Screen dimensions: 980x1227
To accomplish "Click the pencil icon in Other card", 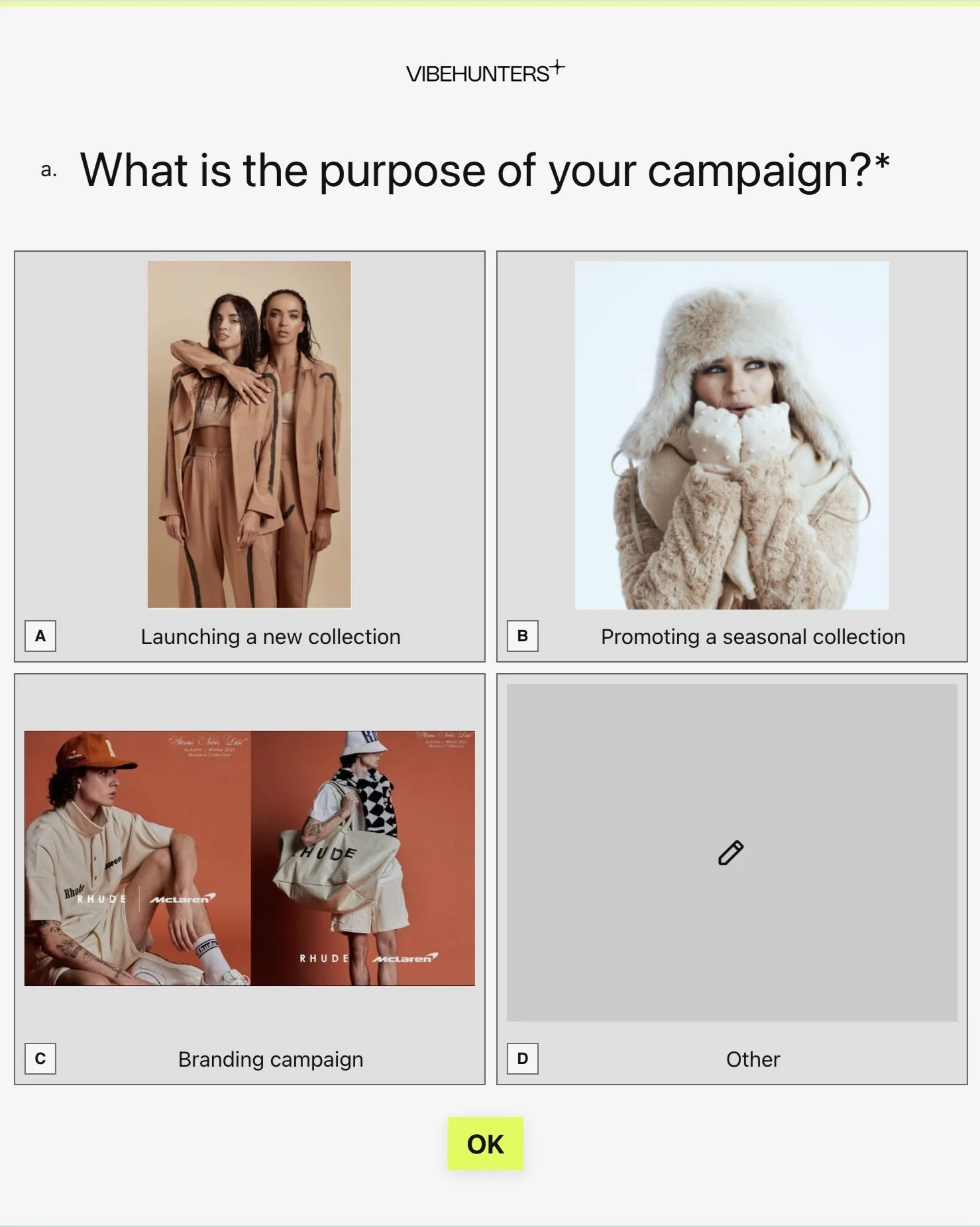I will tap(731, 853).
